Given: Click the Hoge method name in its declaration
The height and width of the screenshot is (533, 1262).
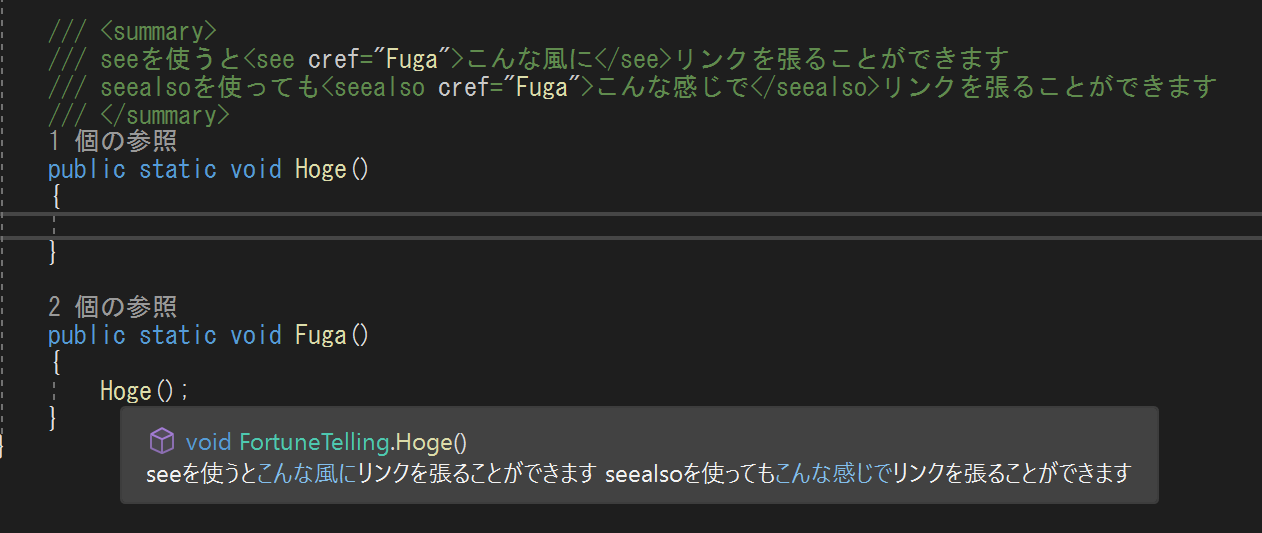Looking at the screenshot, I should pyautogui.click(x=321, y=169).
